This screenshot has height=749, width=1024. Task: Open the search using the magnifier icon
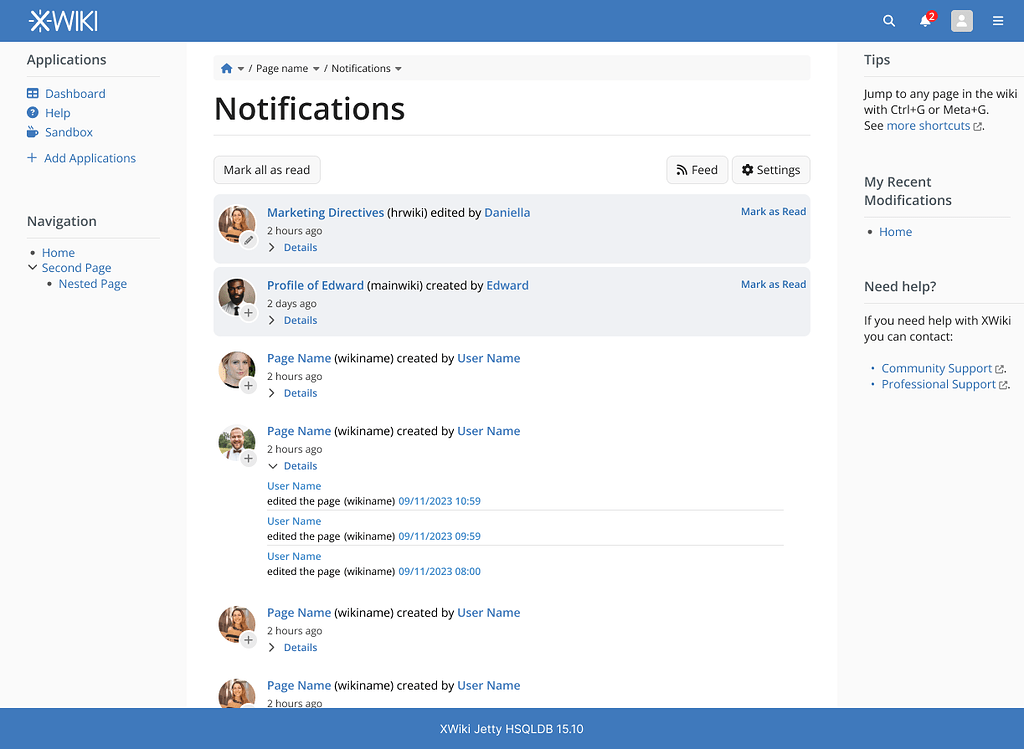888,20
